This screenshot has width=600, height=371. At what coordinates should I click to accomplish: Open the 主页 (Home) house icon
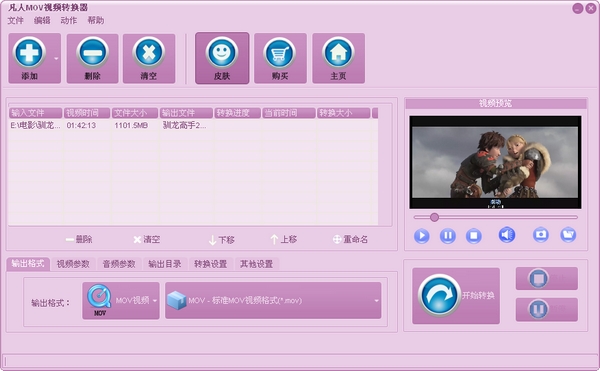(x=338, y=52)
